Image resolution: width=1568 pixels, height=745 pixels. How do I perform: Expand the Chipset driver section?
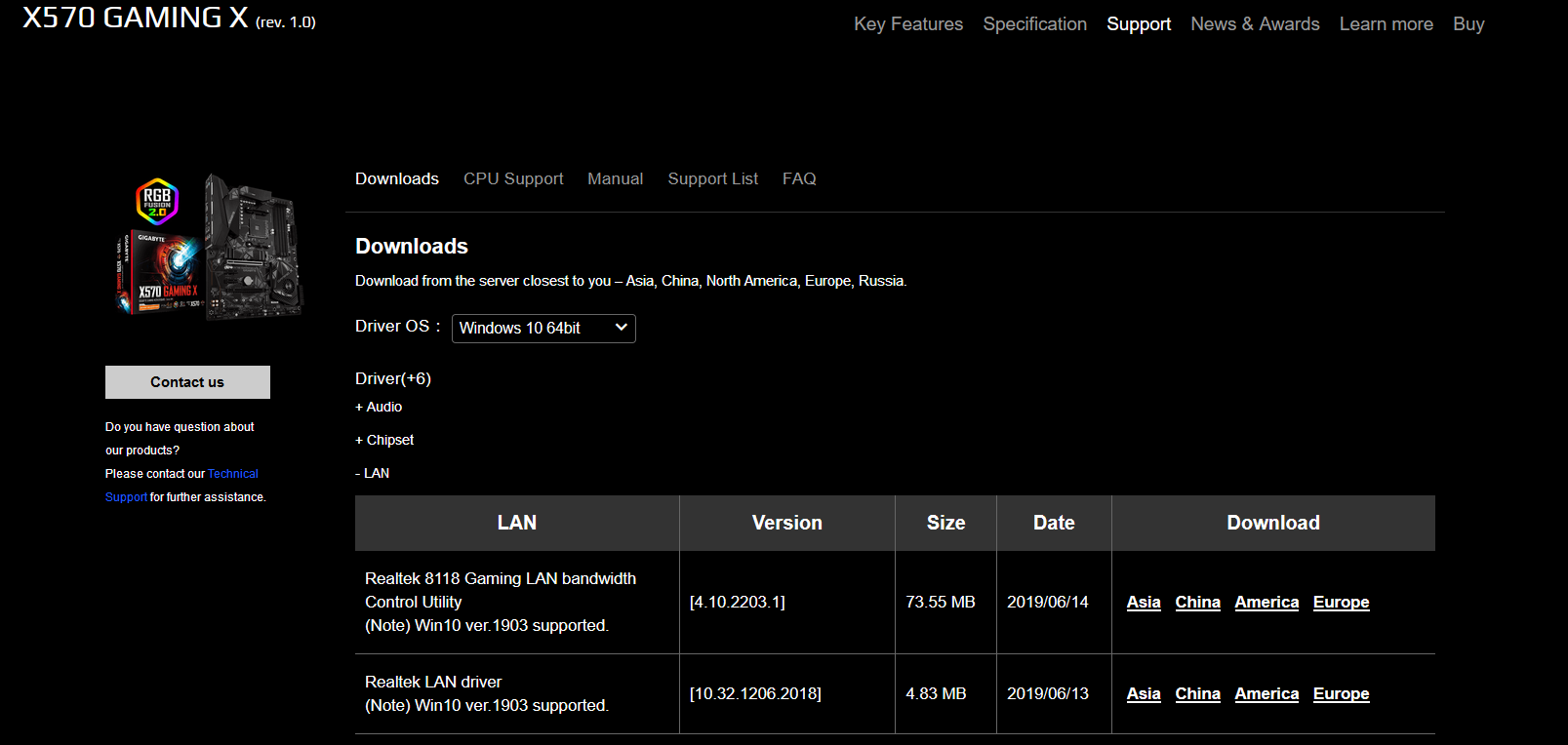click(x=384, y=440)
